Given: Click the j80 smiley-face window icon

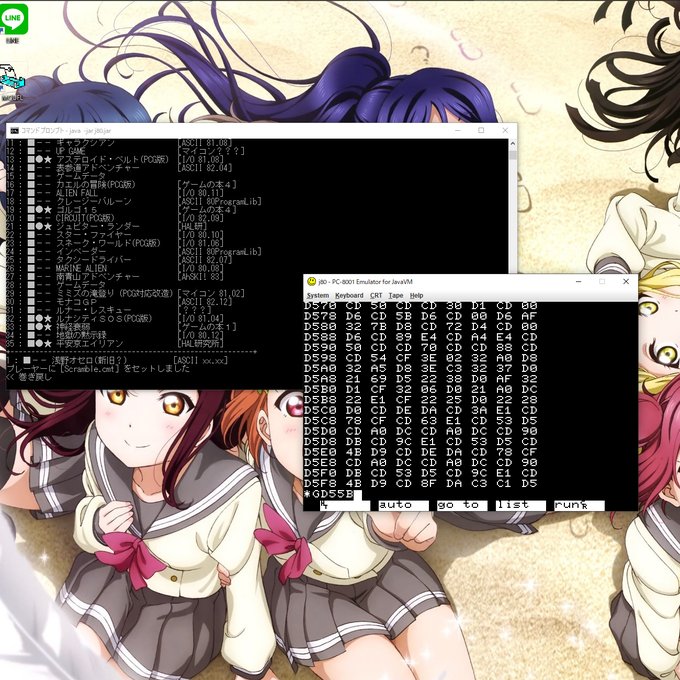Looking at the screenshot, I should (x=311, y=281).
